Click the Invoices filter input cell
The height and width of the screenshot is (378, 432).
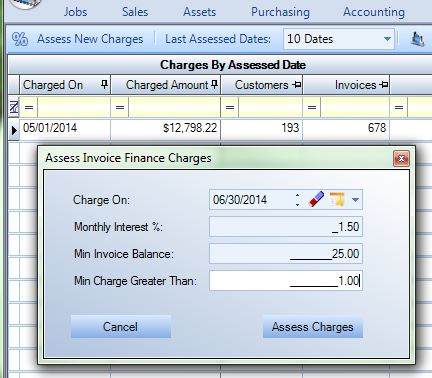355,107
